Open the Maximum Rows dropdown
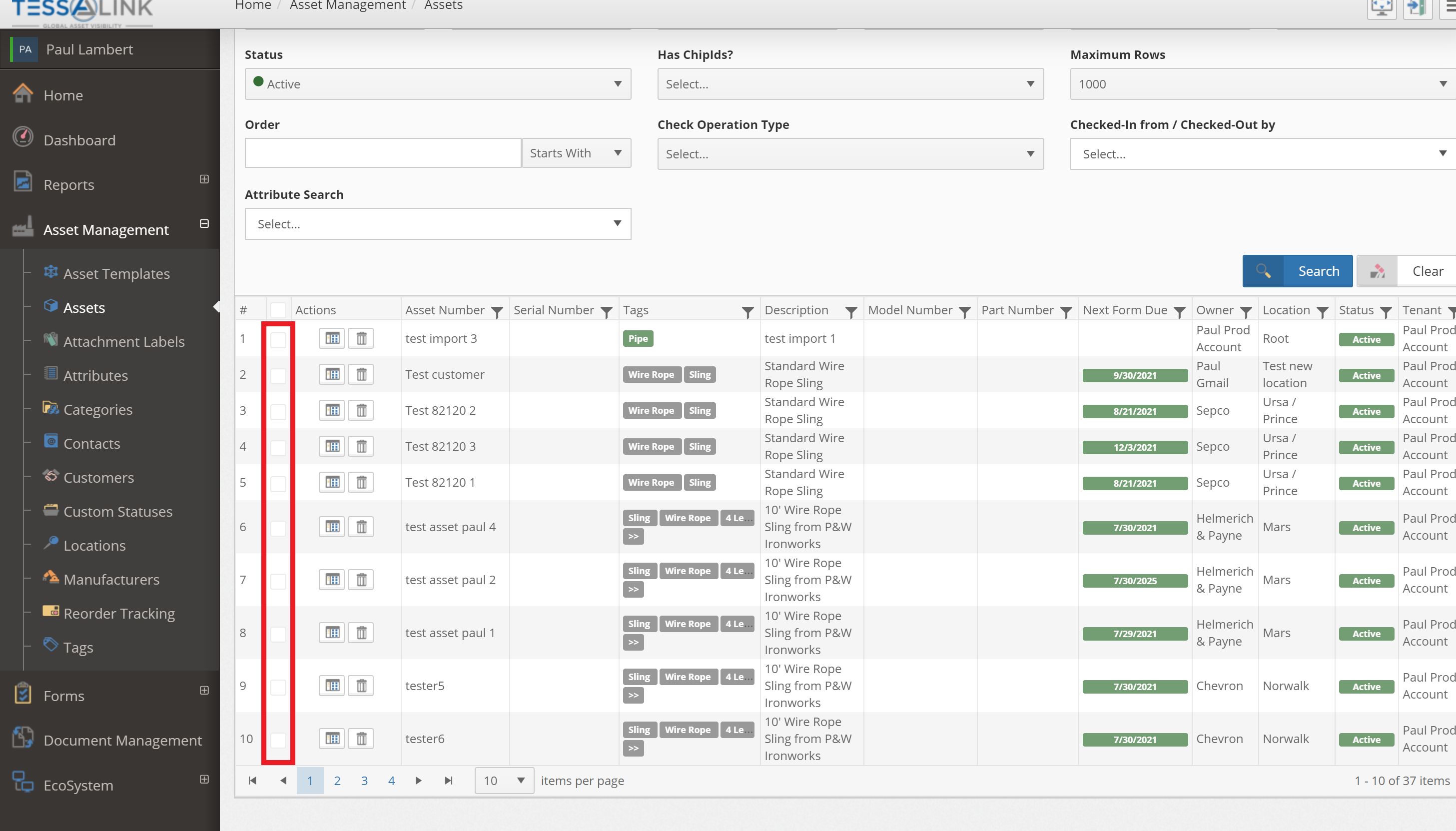 coord(1263,84)
